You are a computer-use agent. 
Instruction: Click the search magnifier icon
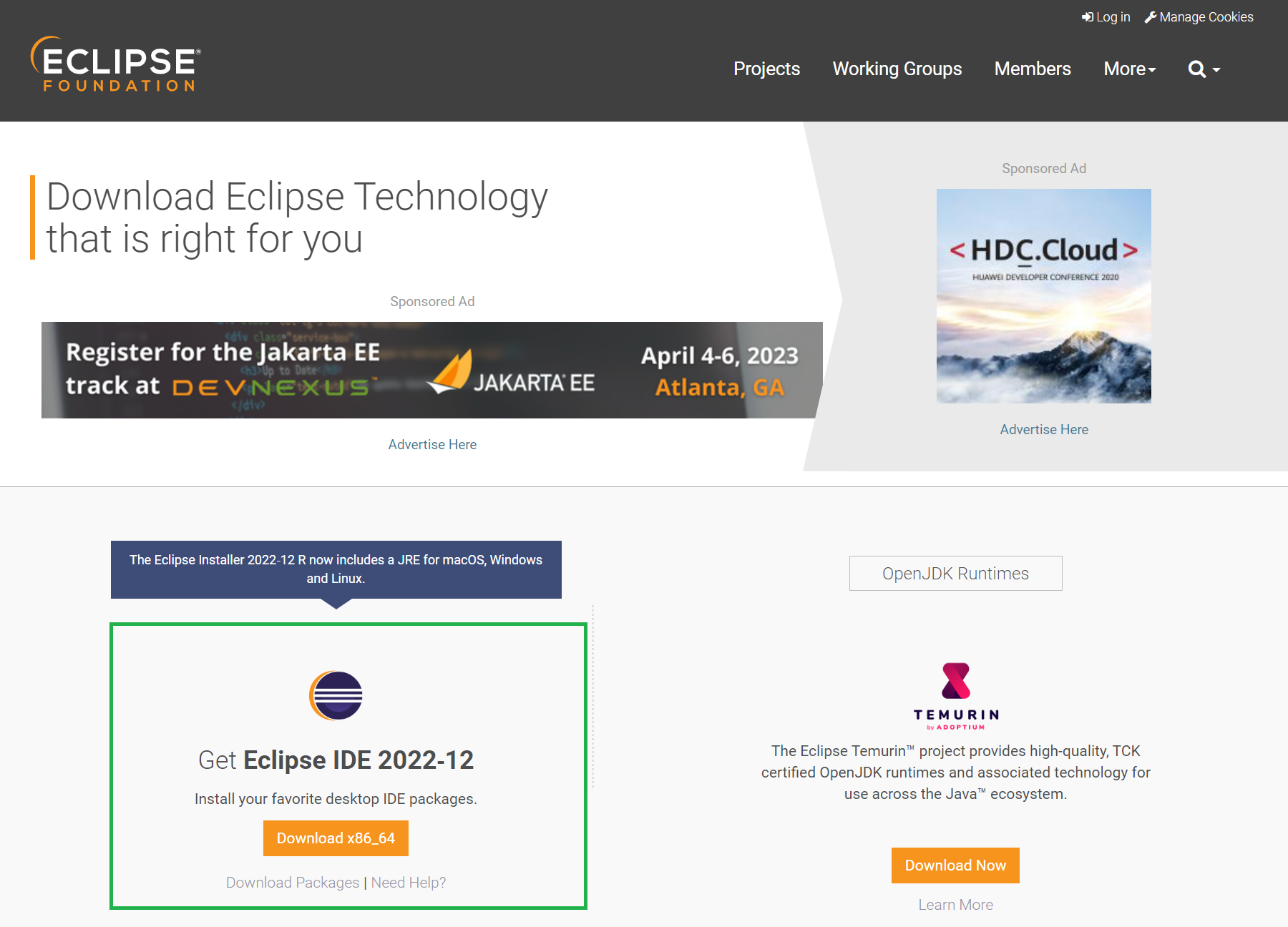1197,69
